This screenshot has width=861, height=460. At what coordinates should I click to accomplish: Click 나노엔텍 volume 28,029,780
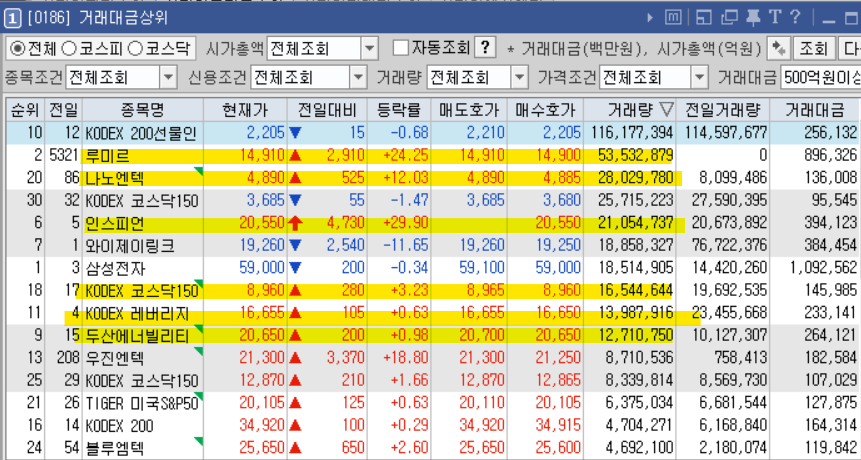pyautogui.click(x=635, y=178)
